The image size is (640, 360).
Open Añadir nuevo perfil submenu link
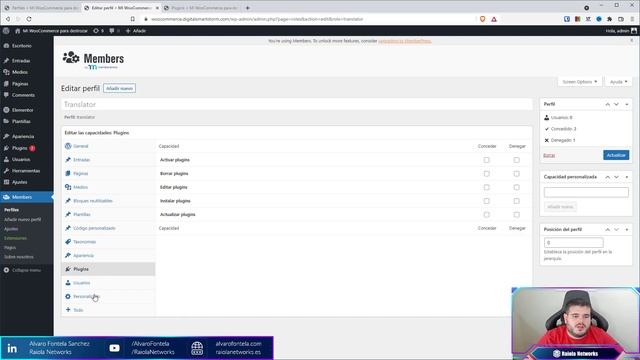22,219
